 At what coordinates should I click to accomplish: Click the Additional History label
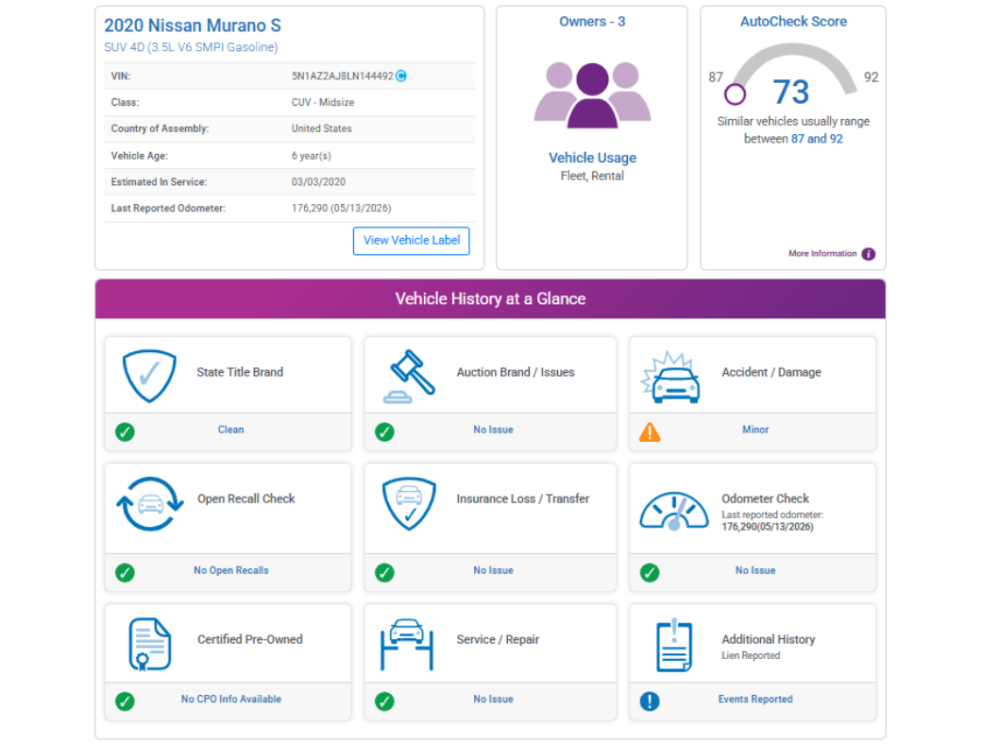click(x=768, y=639)
